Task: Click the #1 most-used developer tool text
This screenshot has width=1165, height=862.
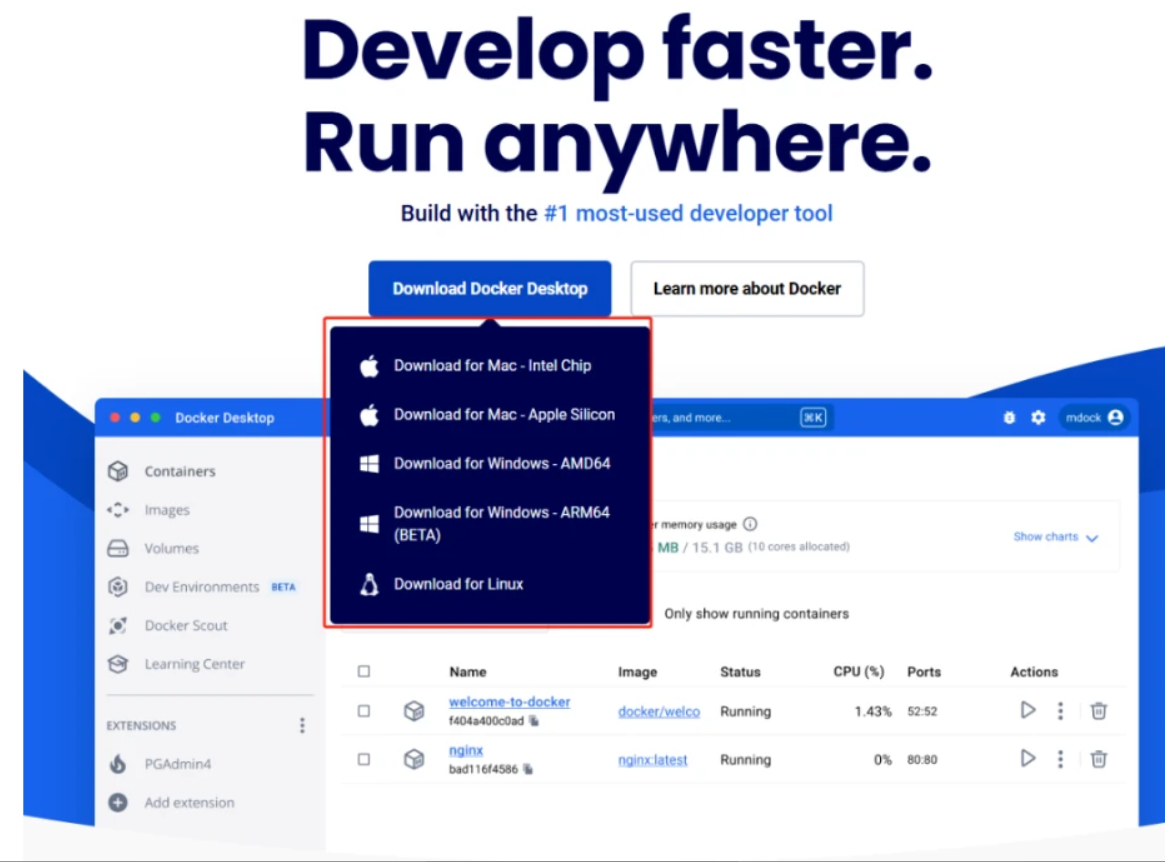Action: (688, 213)
